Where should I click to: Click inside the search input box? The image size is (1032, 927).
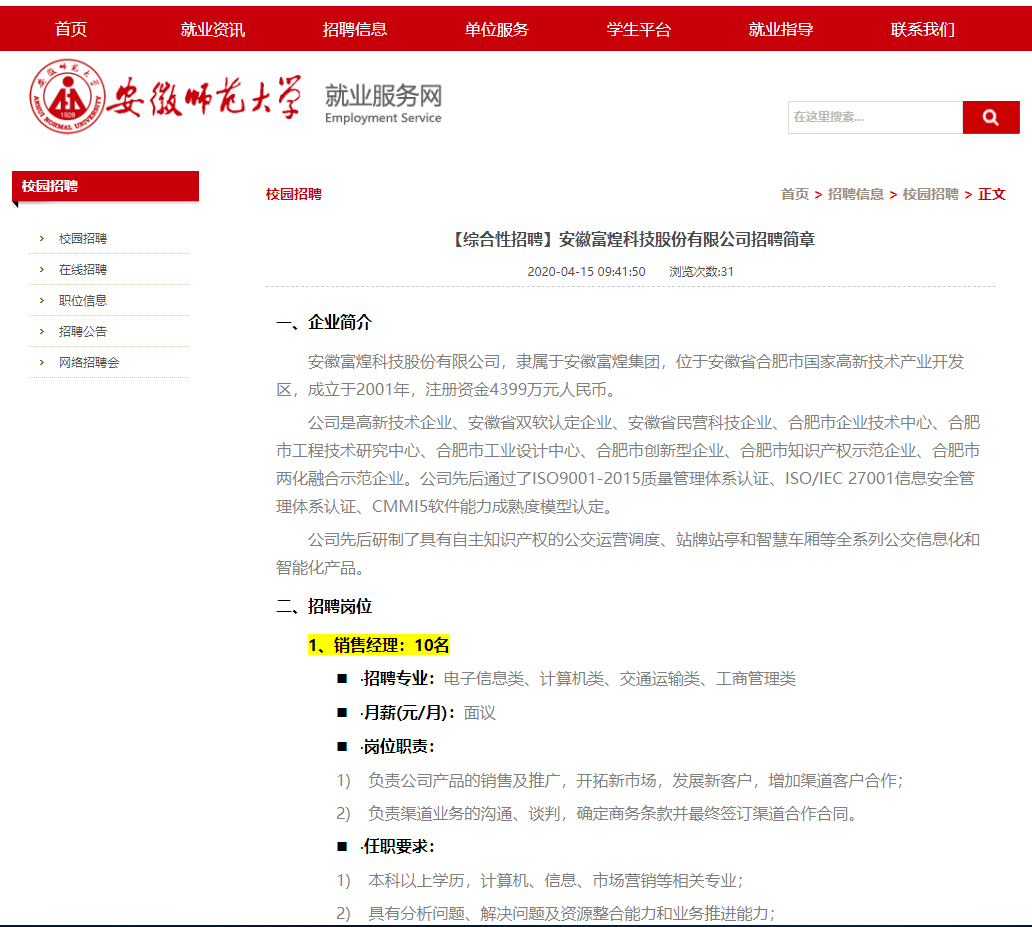tap(875, 117)
